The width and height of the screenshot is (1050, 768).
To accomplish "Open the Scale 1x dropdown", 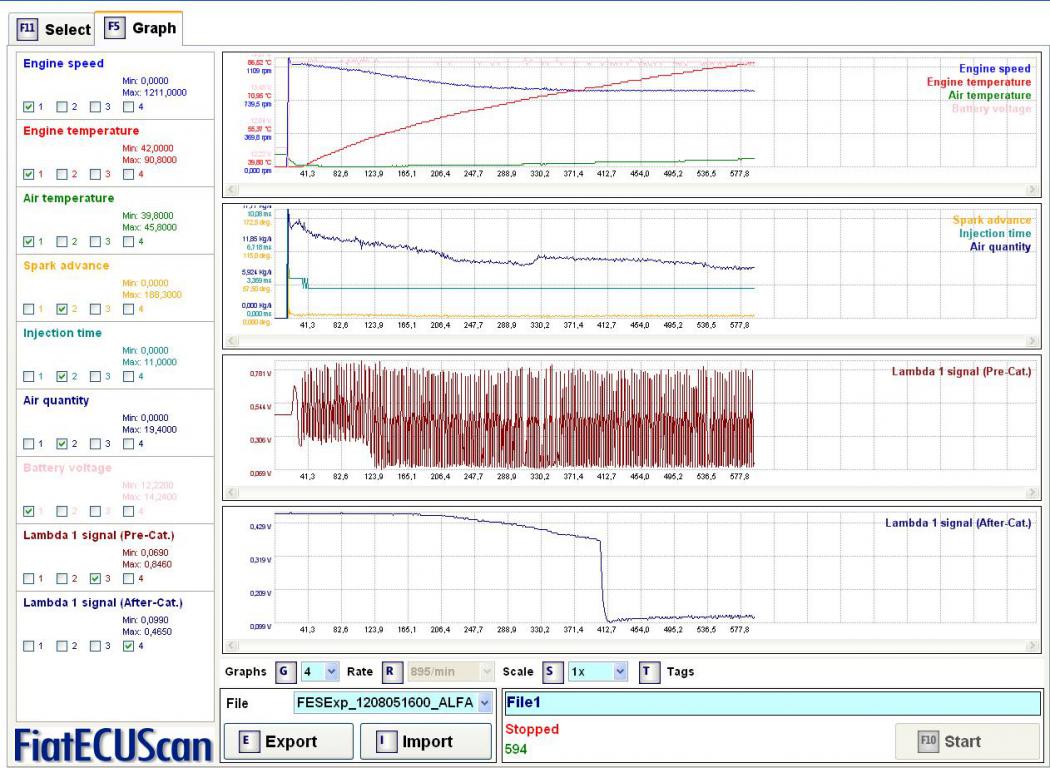I will [x=621, y=672].
